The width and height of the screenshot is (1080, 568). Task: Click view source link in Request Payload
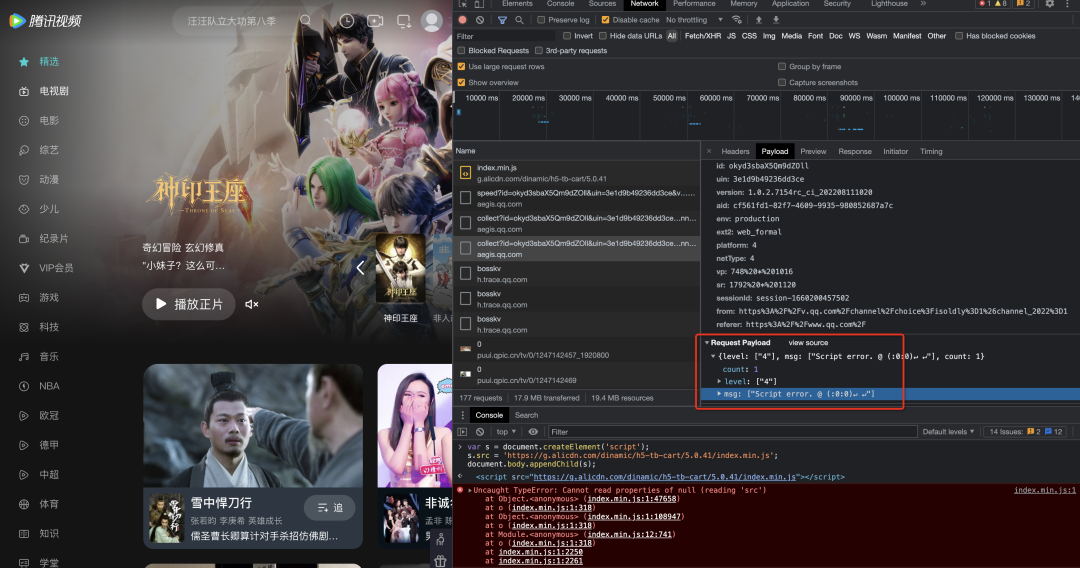click(x=808, y=343)
